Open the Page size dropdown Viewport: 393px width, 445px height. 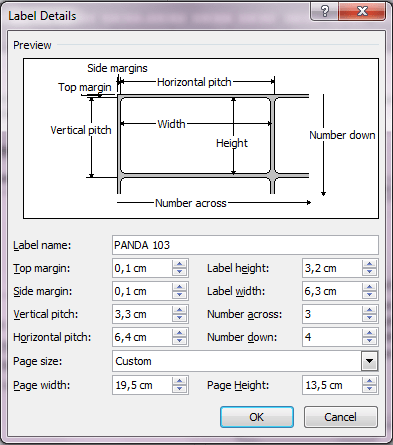369,361
